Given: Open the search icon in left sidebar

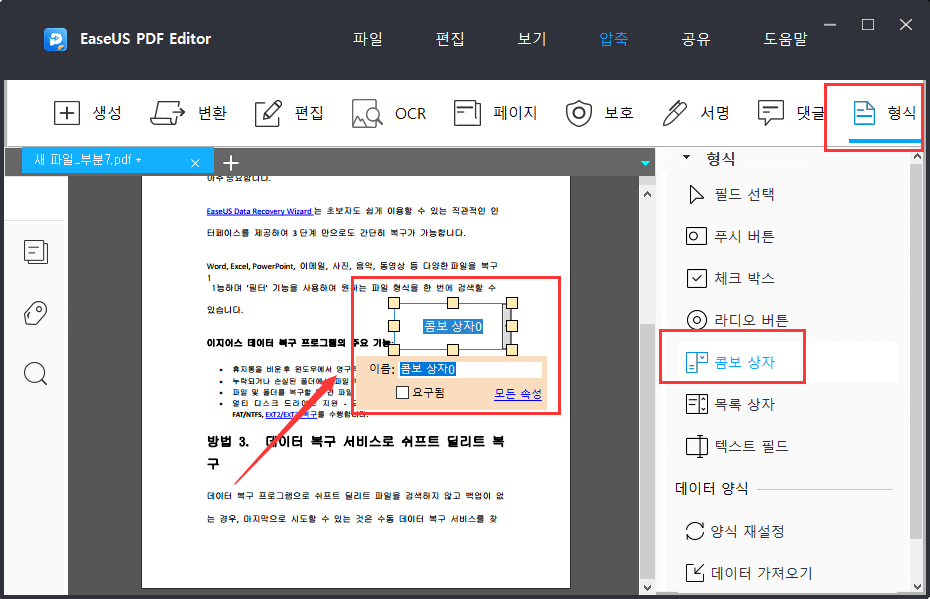Looking at the screenshot, I should [36, 373].
